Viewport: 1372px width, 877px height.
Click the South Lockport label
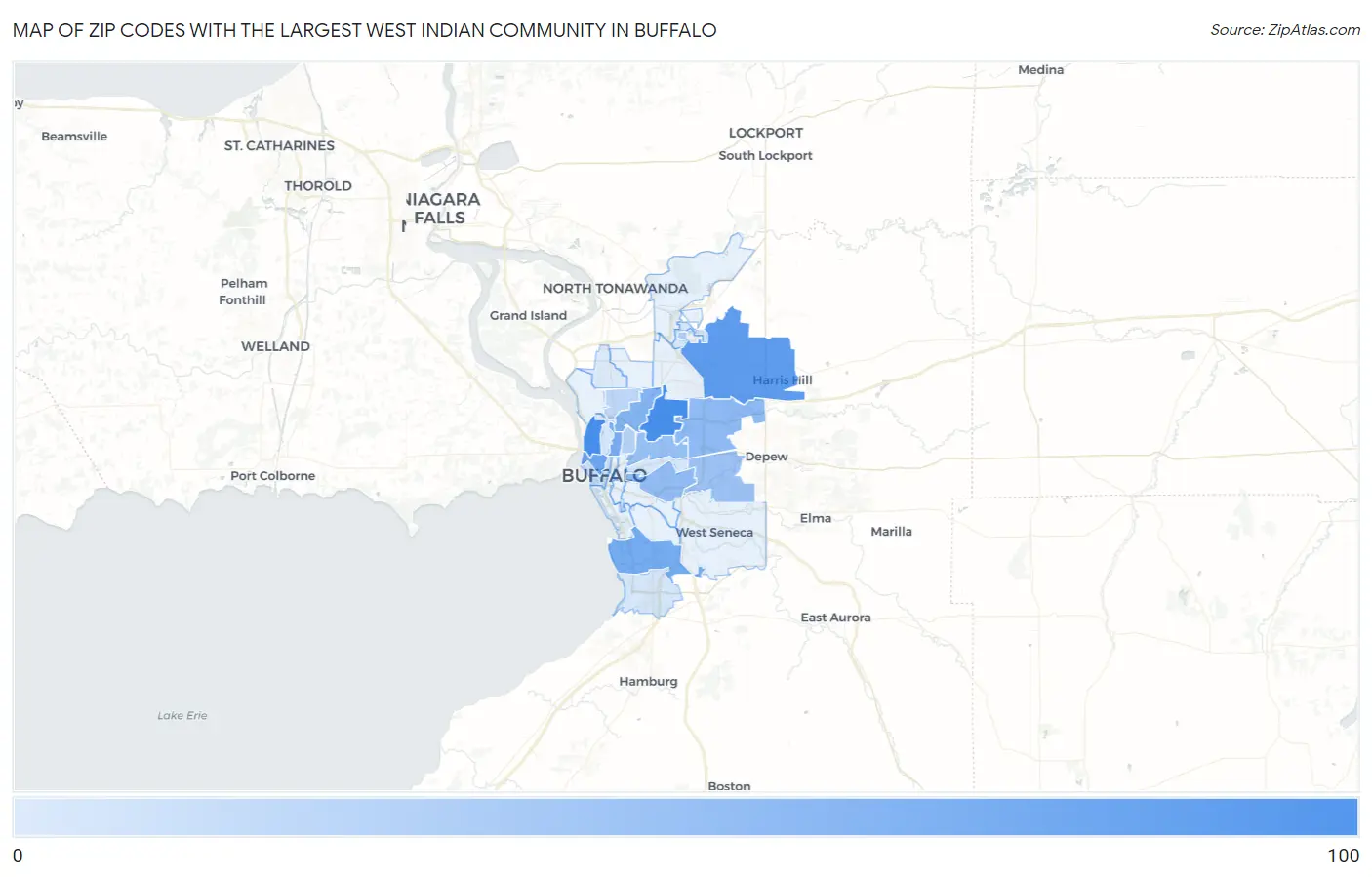[x=765, y=156]
